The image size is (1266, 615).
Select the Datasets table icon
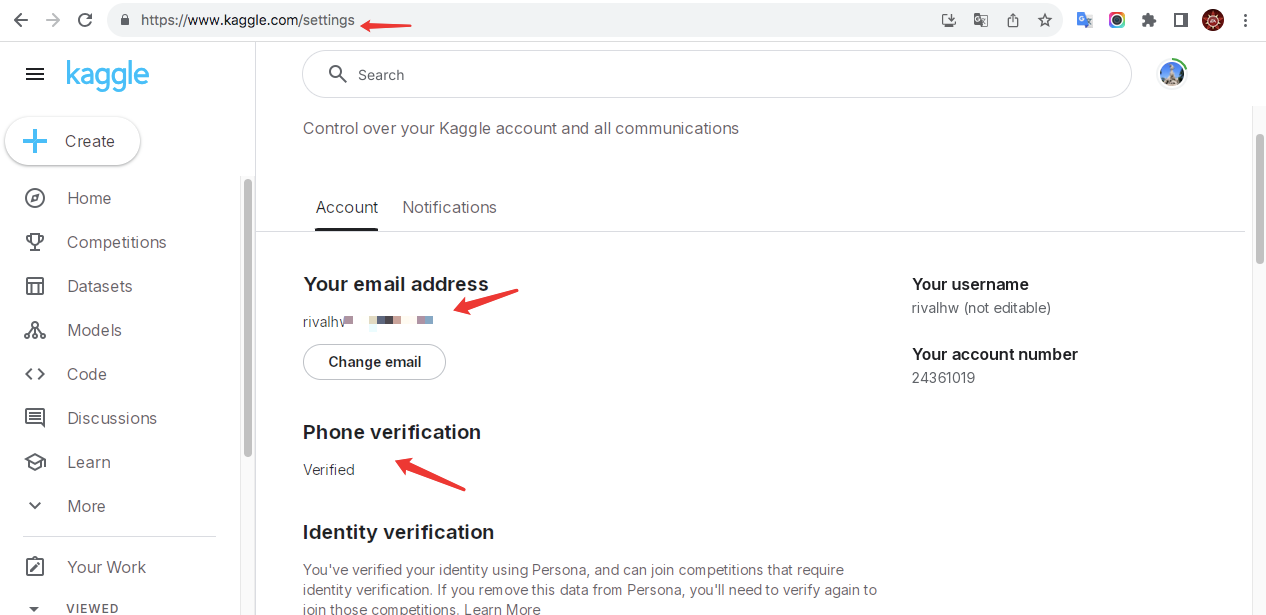pyautogui.click(x=35, y=286)
